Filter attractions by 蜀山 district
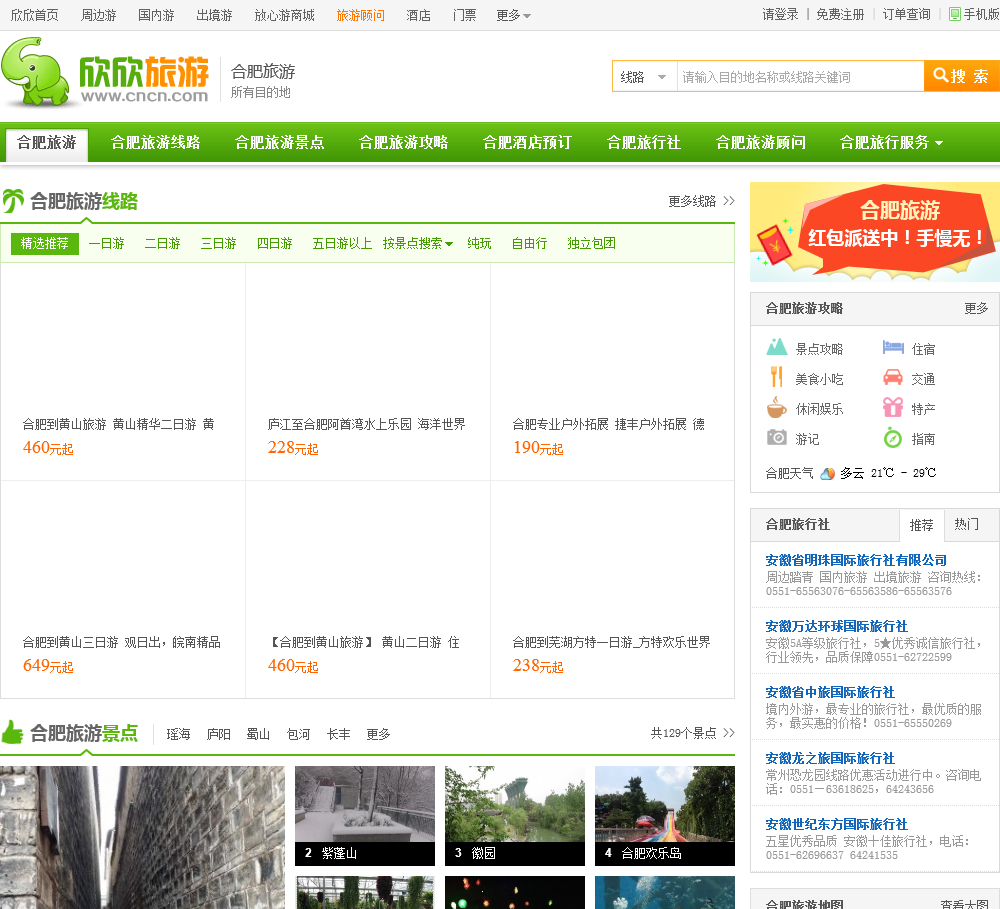The width and height of the screenshot is (1000, 909). pos(258,734)
